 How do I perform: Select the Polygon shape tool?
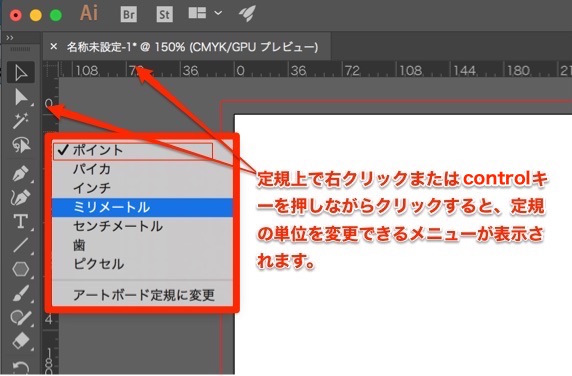[21, 270]
